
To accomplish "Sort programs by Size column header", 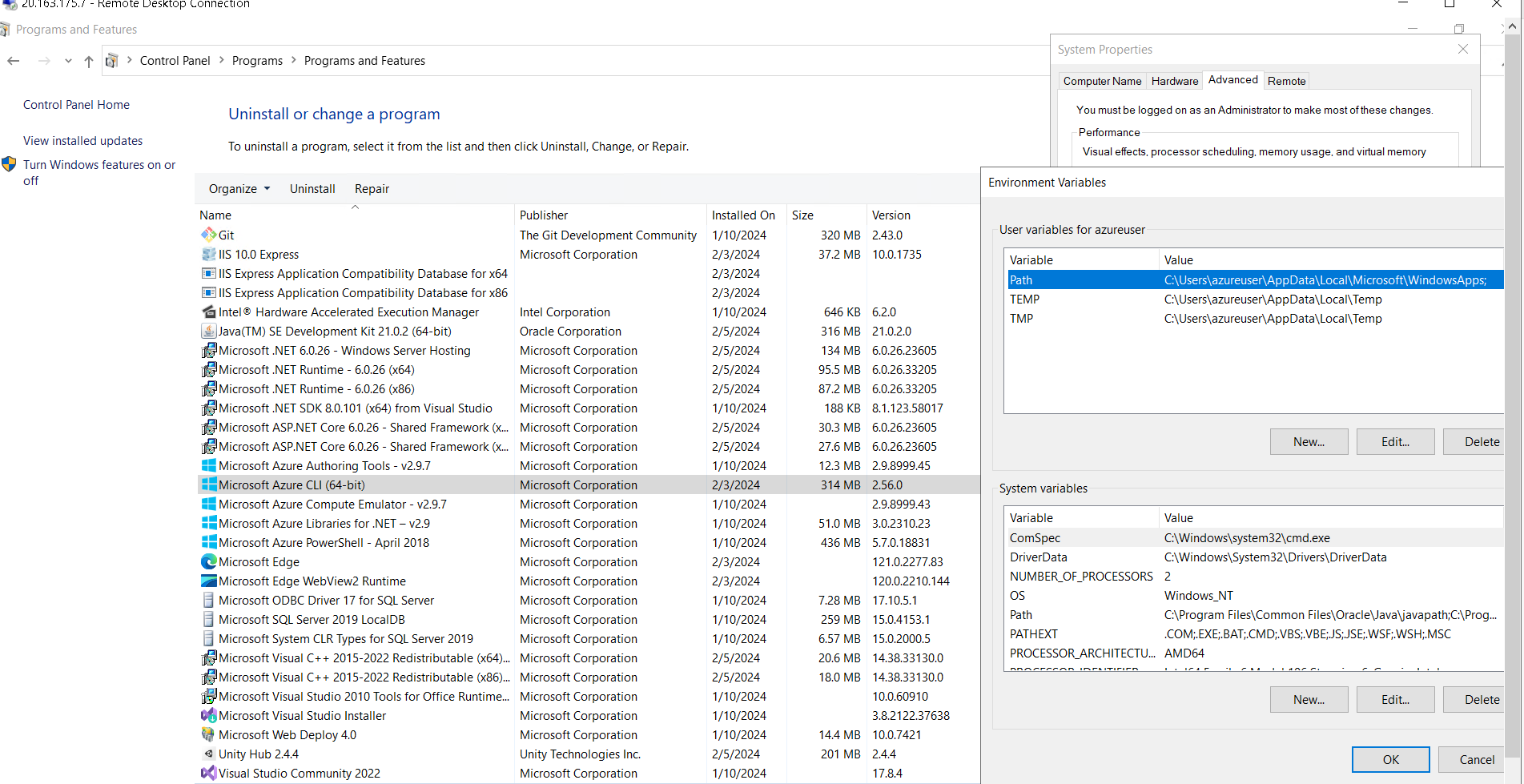I will 826,215.
